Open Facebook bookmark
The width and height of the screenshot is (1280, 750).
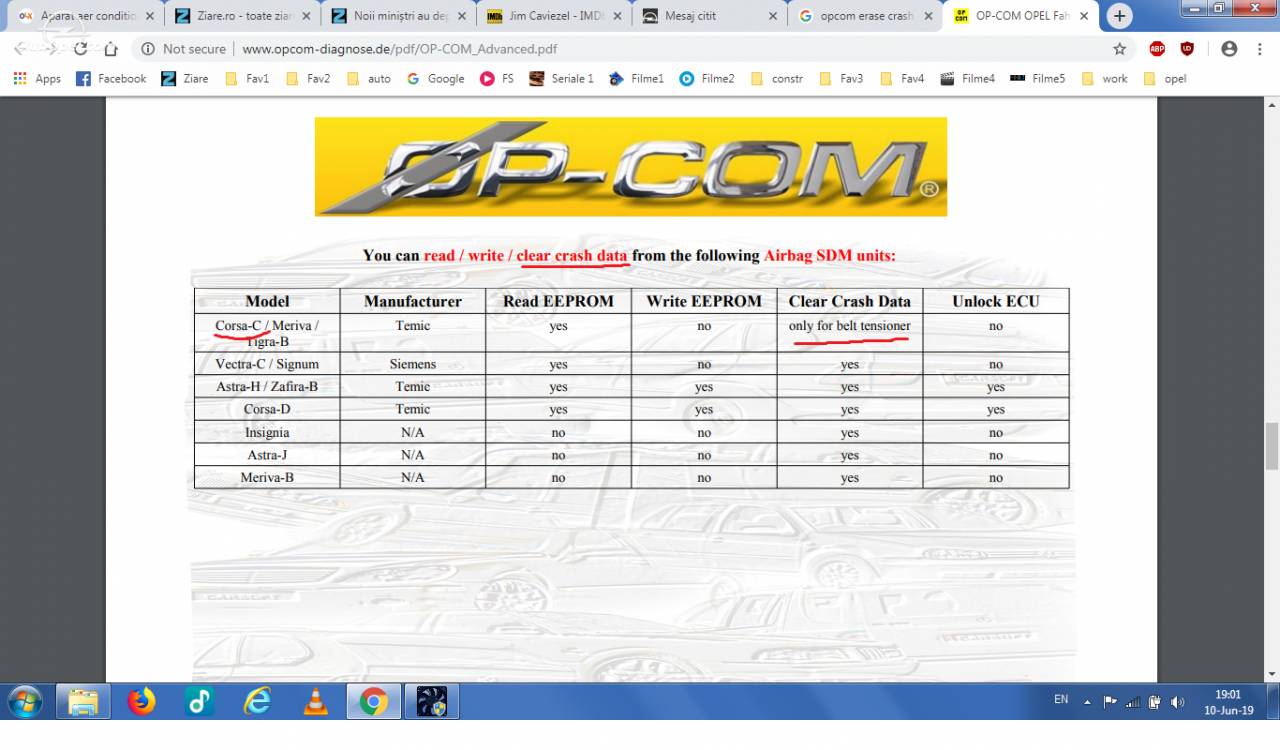click(x=111, y=79)
